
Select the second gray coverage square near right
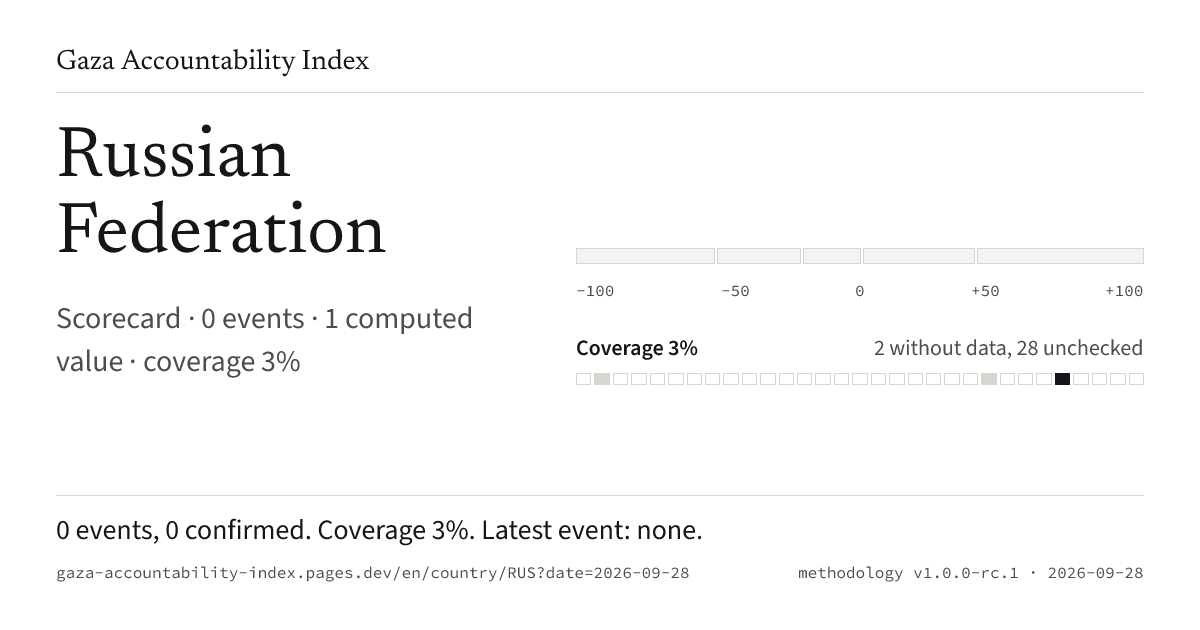tap(989, 379)
